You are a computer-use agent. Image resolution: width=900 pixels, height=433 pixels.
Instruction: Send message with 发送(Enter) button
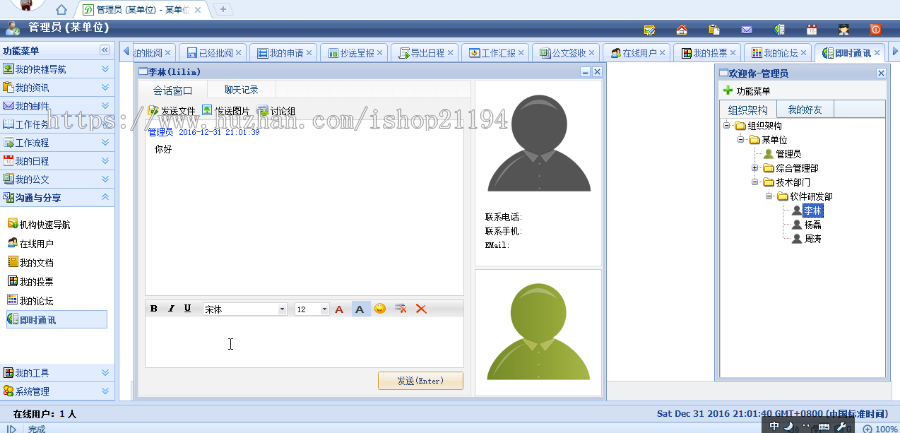click(421, 381)
